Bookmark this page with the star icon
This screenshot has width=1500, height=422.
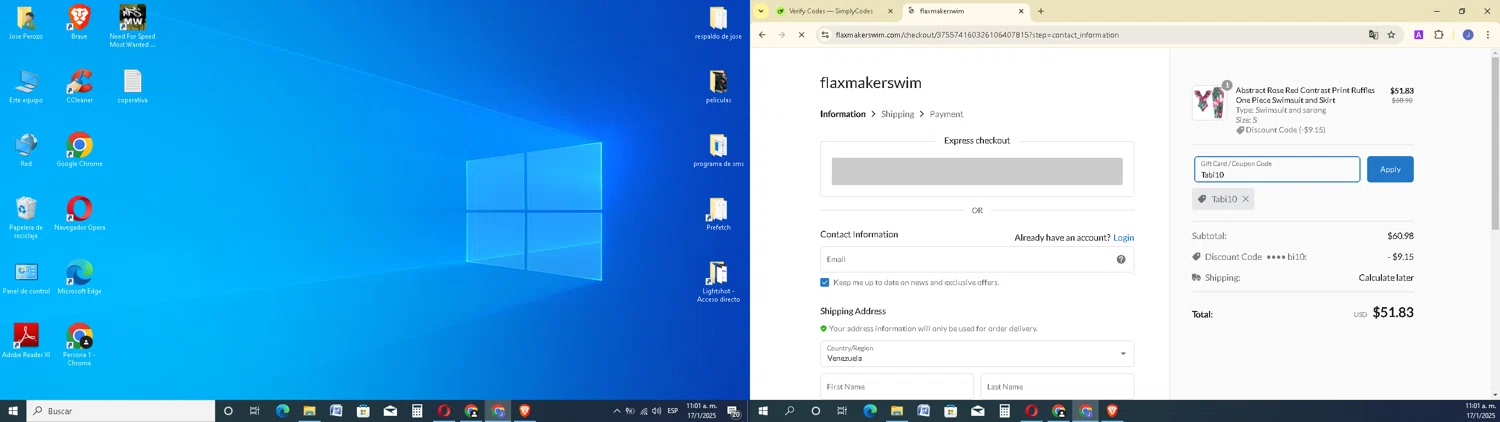click(1391, 35)
